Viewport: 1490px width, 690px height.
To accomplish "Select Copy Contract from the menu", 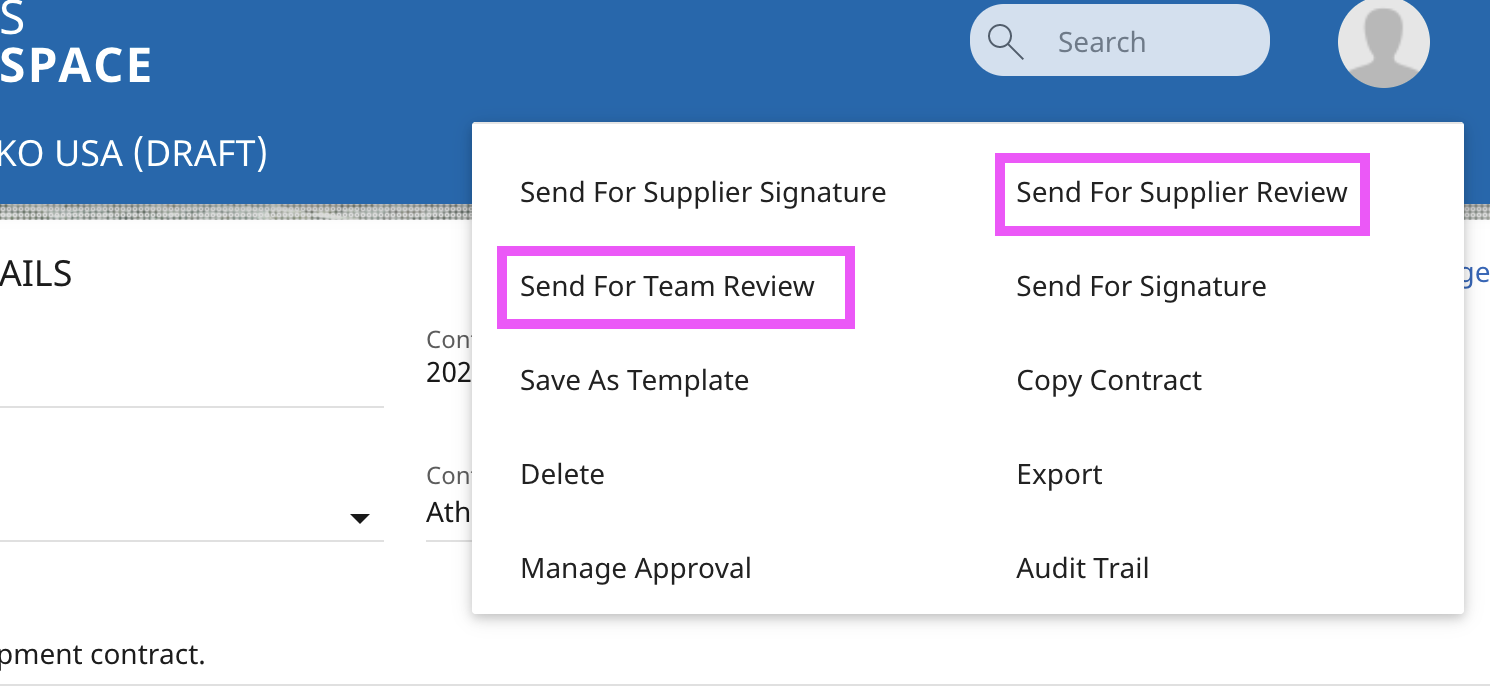I will [x=1109, y=380].
